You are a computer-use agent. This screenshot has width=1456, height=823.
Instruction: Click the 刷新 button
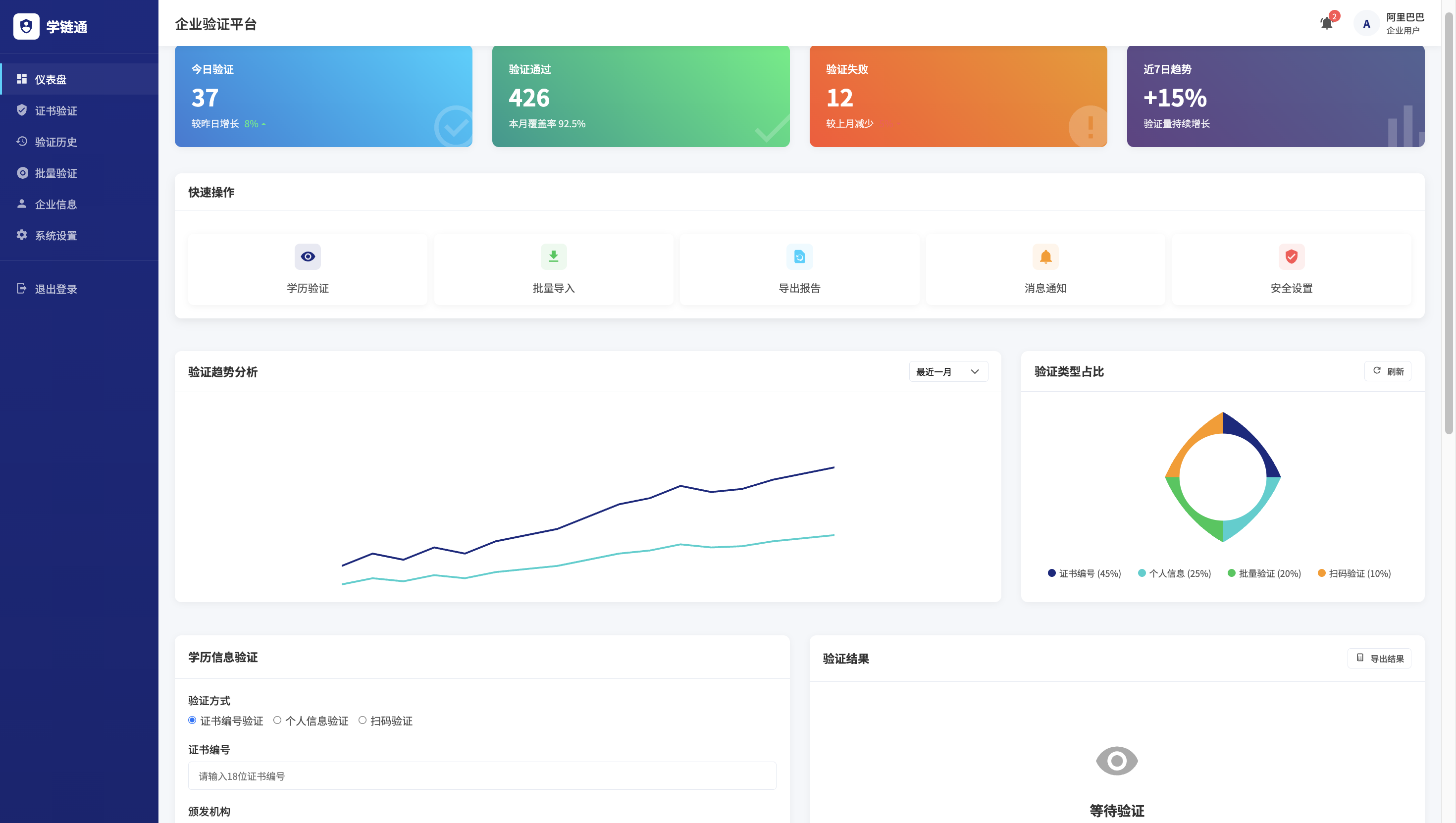pos(1388,371)
